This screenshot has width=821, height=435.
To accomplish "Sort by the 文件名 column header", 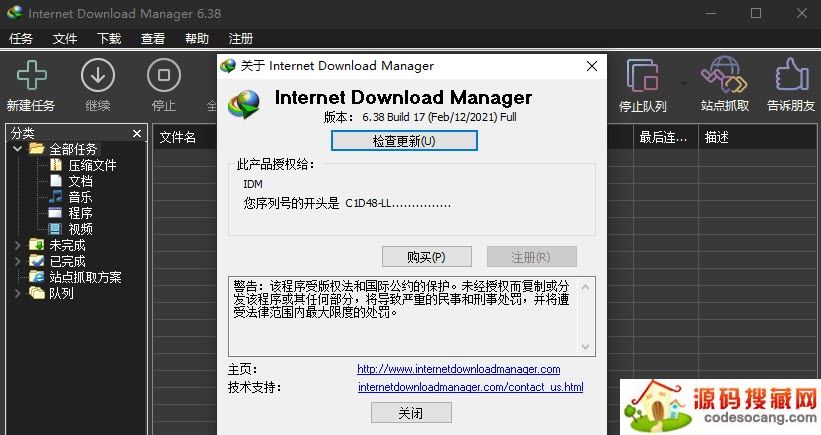I will [177, 138].
